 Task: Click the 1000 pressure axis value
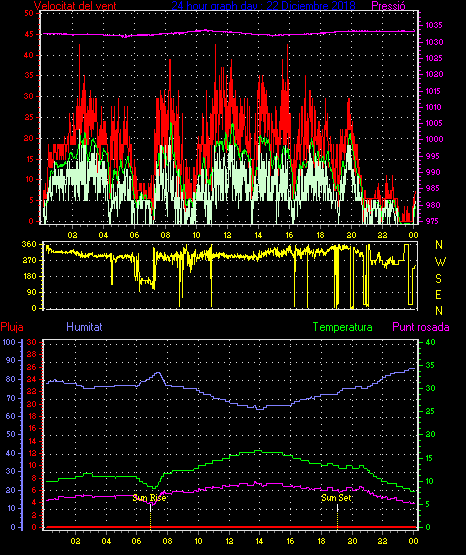click(x=434, y=139)
